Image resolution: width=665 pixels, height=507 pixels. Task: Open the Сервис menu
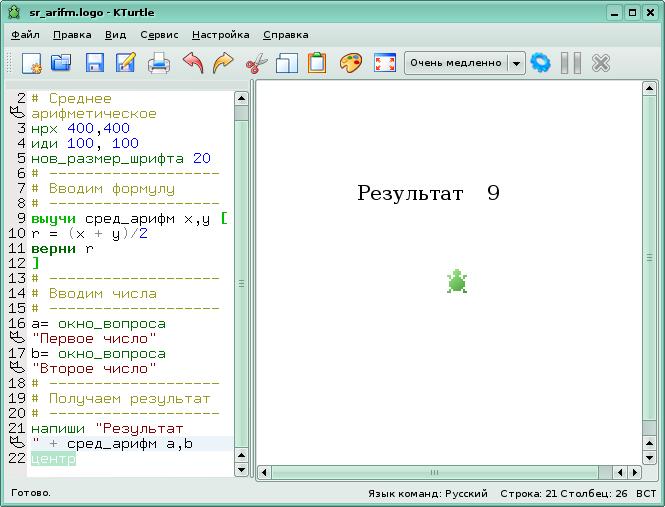click(159, 34)
